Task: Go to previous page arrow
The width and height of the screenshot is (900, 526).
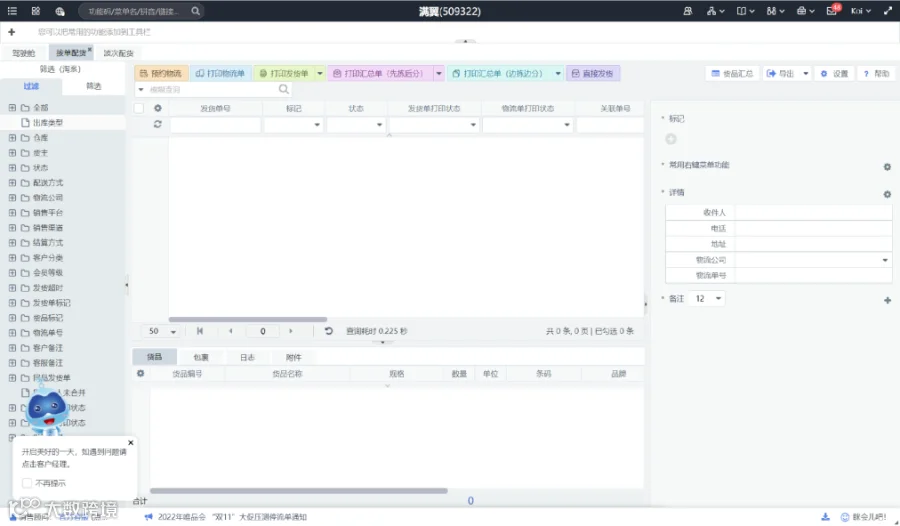Action: tap(231, 331)
